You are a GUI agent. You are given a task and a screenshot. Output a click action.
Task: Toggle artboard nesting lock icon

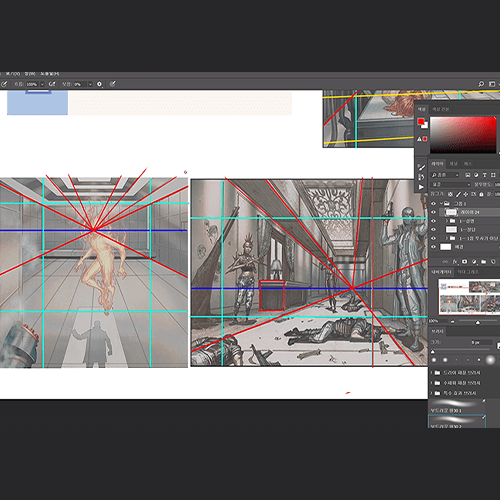[x=473, y=194]
